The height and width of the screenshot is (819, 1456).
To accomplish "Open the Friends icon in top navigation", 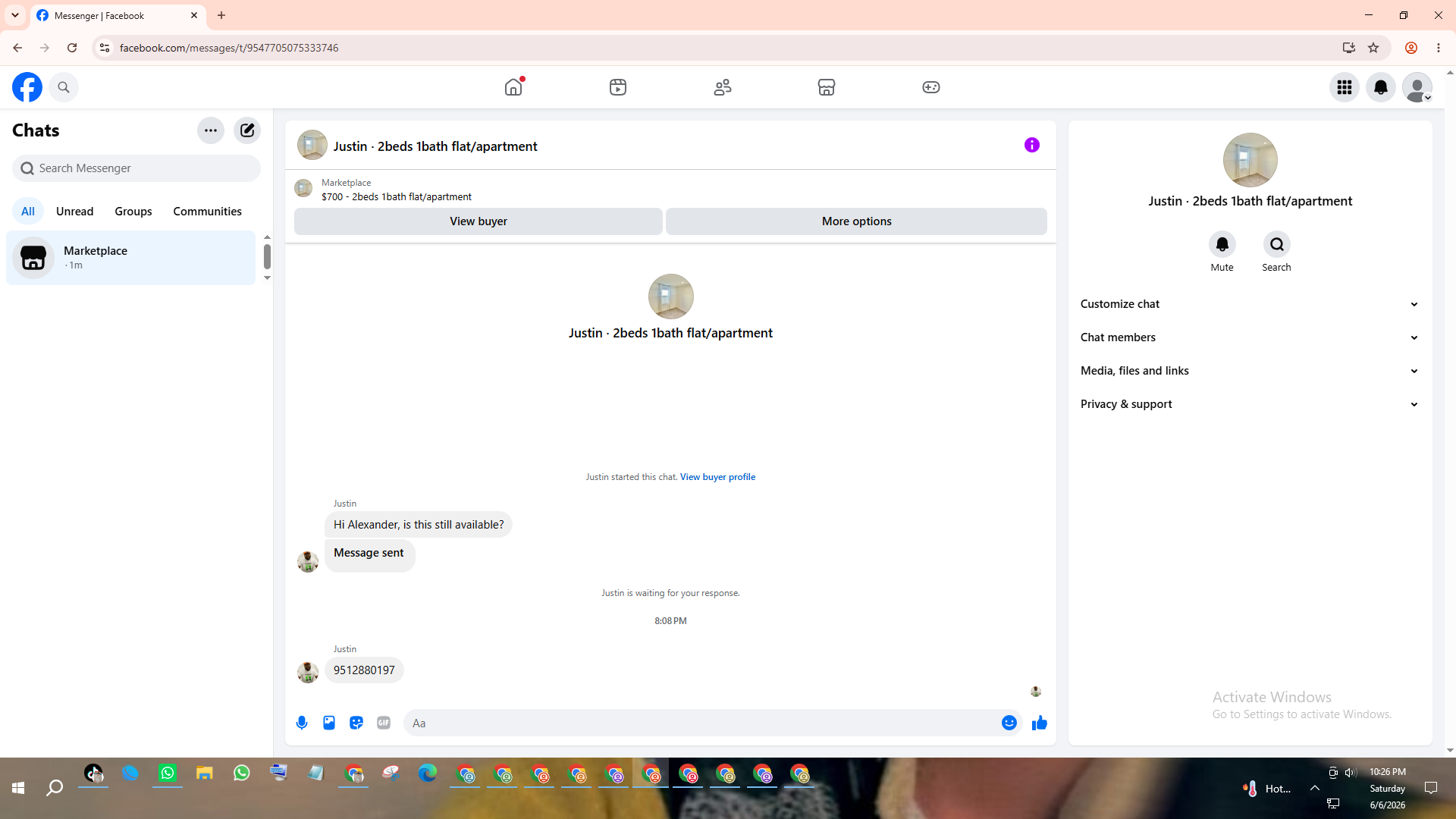I will 723,87.
